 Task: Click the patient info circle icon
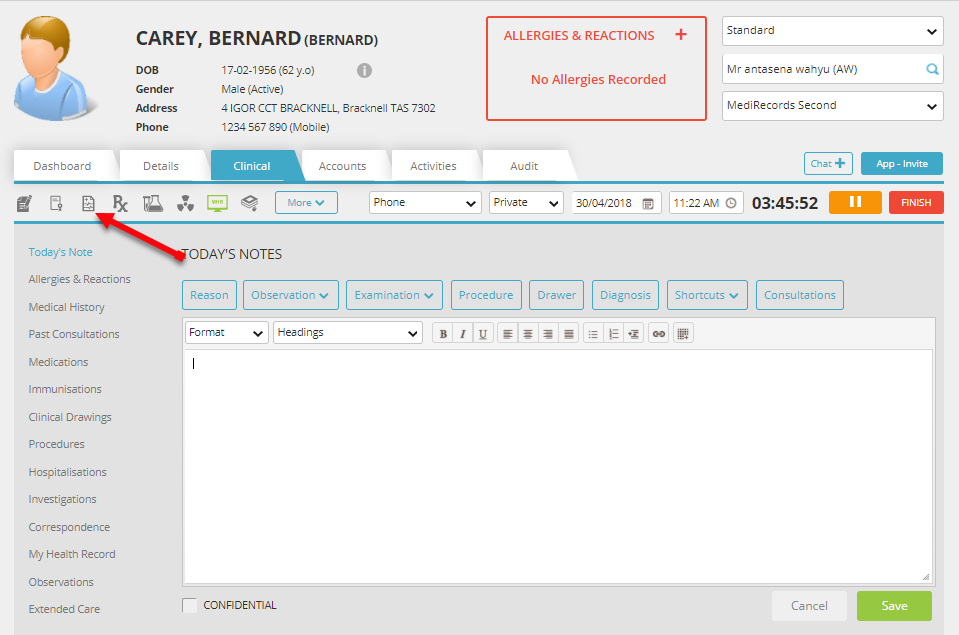(x=364, y=70)
